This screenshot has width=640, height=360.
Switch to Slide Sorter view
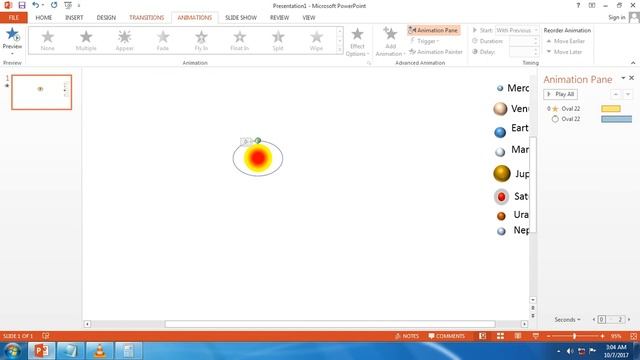pyautogui.click(x=500, y=336)
